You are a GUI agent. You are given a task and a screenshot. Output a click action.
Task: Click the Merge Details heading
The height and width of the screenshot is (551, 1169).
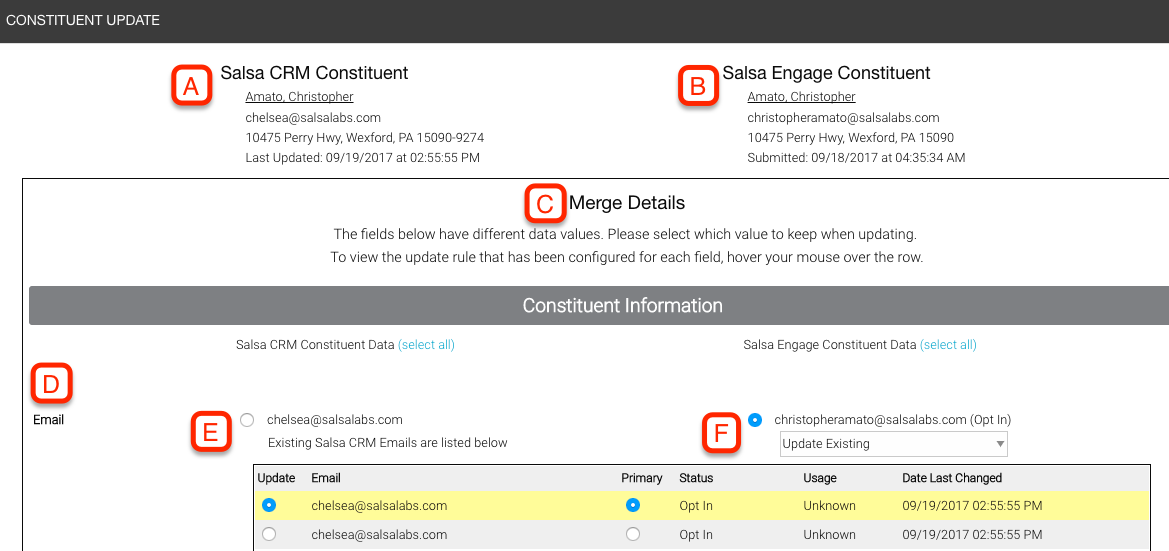626,202
